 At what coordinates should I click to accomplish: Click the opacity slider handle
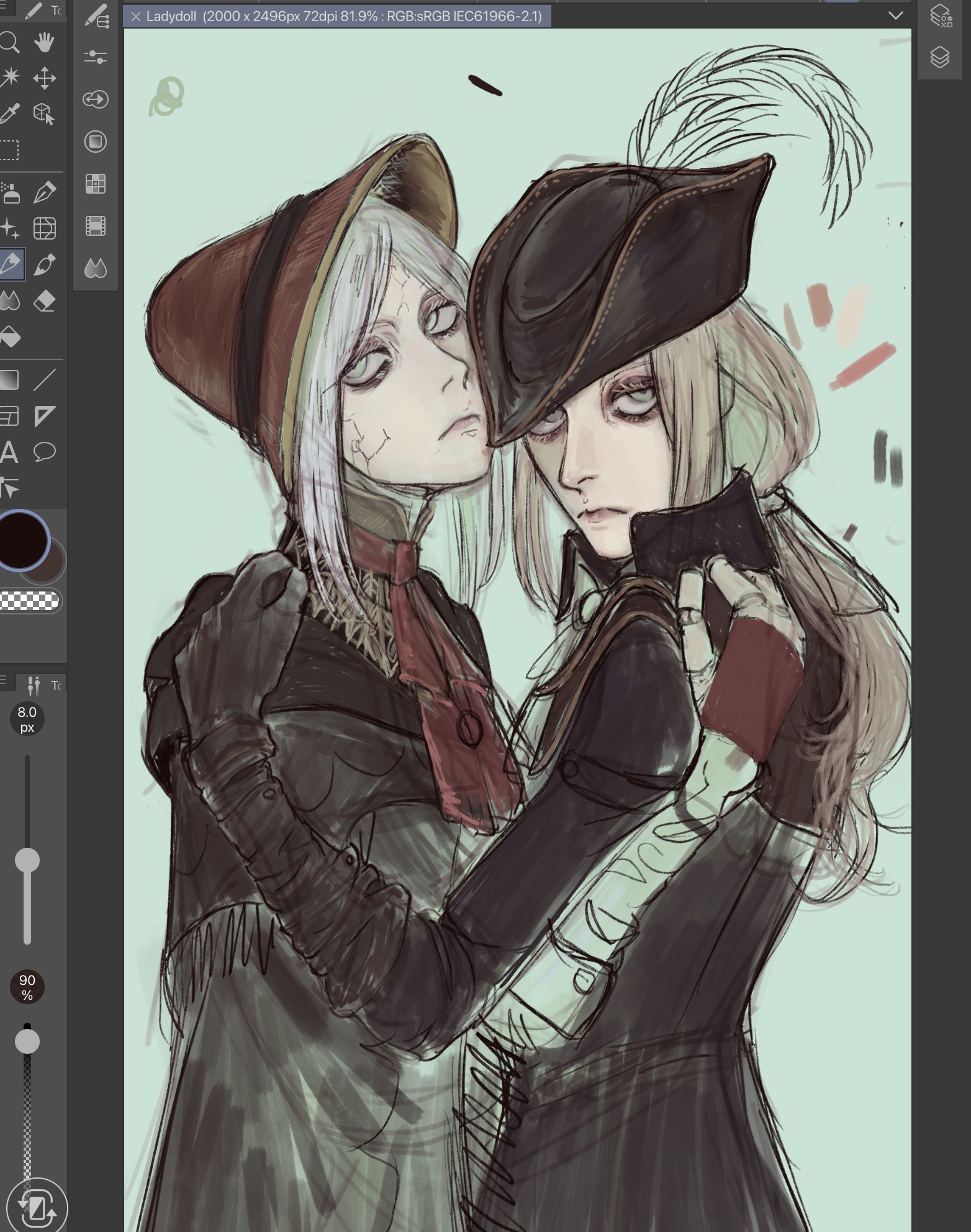(27, 1041)
